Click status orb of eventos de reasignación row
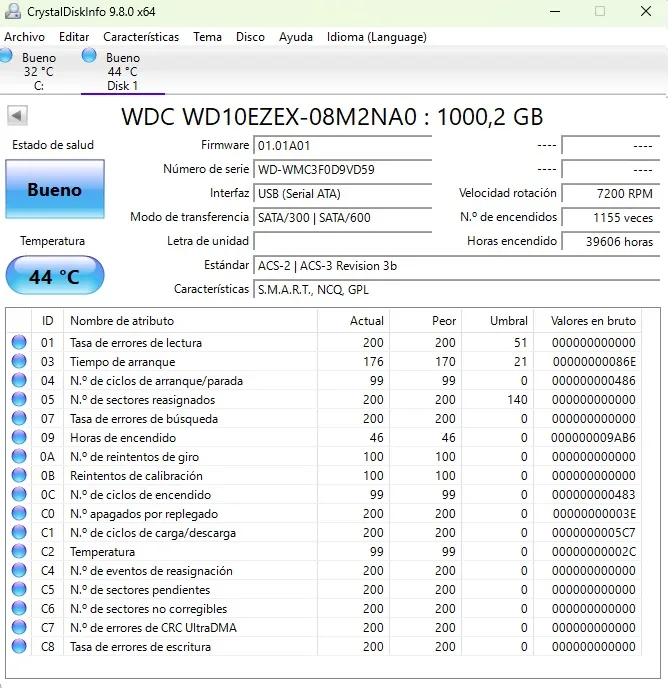Image resolution: width=668 pixels, height=688 pixels. point(19,570)
